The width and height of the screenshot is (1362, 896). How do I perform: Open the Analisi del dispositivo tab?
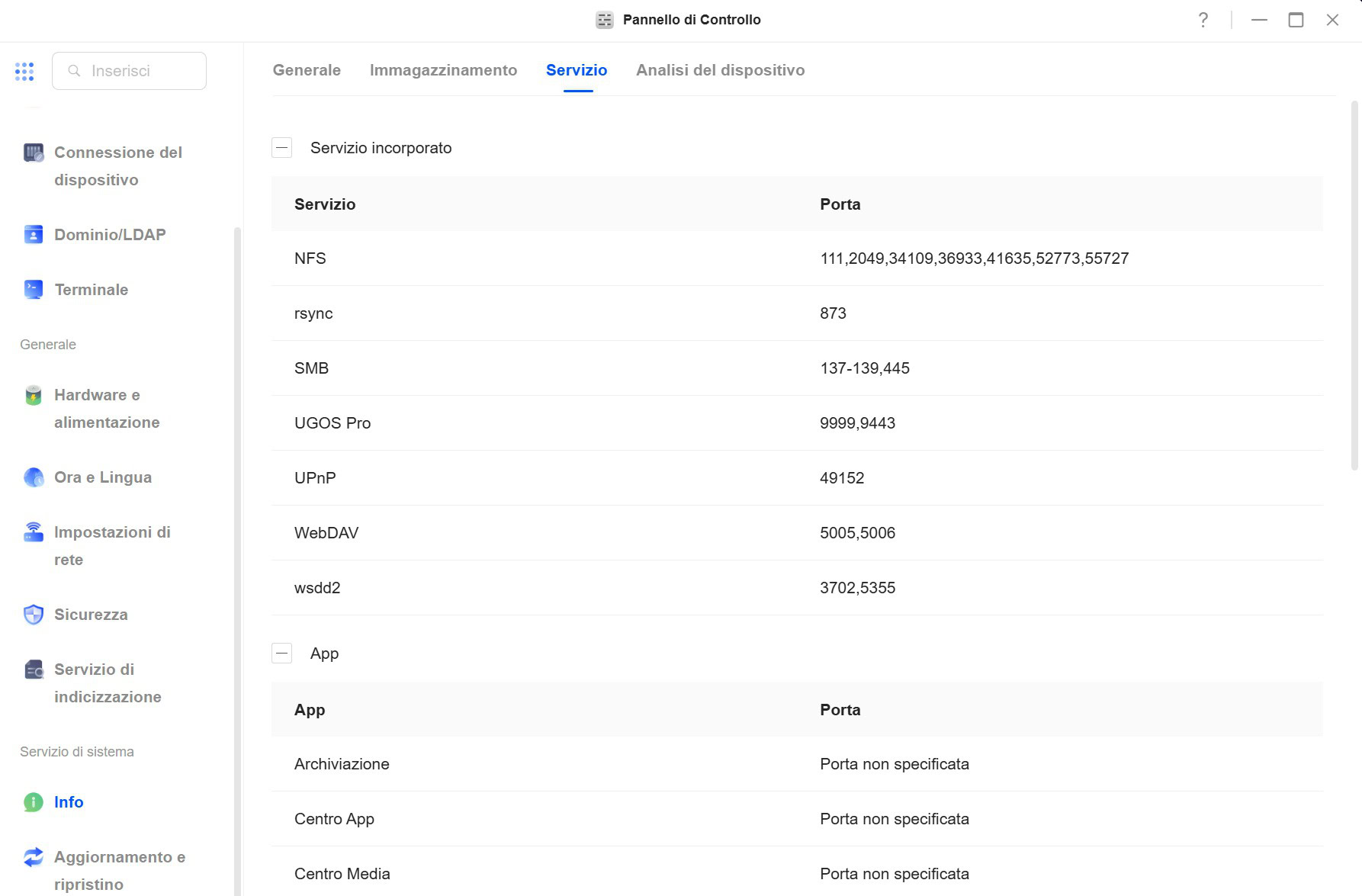(721, 70)
